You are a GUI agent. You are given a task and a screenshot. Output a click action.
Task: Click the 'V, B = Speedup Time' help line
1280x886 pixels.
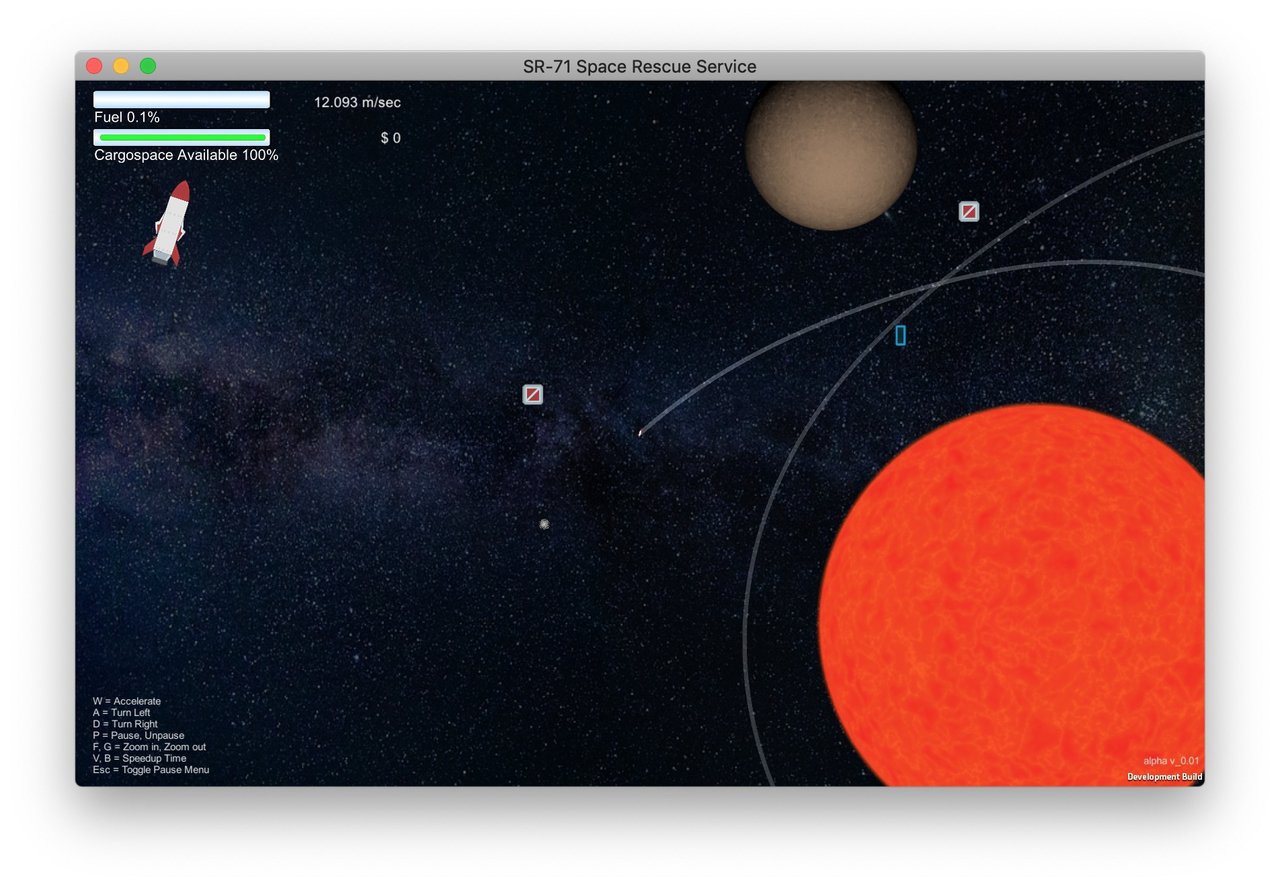pyautogui.click(x=139, y=758)
